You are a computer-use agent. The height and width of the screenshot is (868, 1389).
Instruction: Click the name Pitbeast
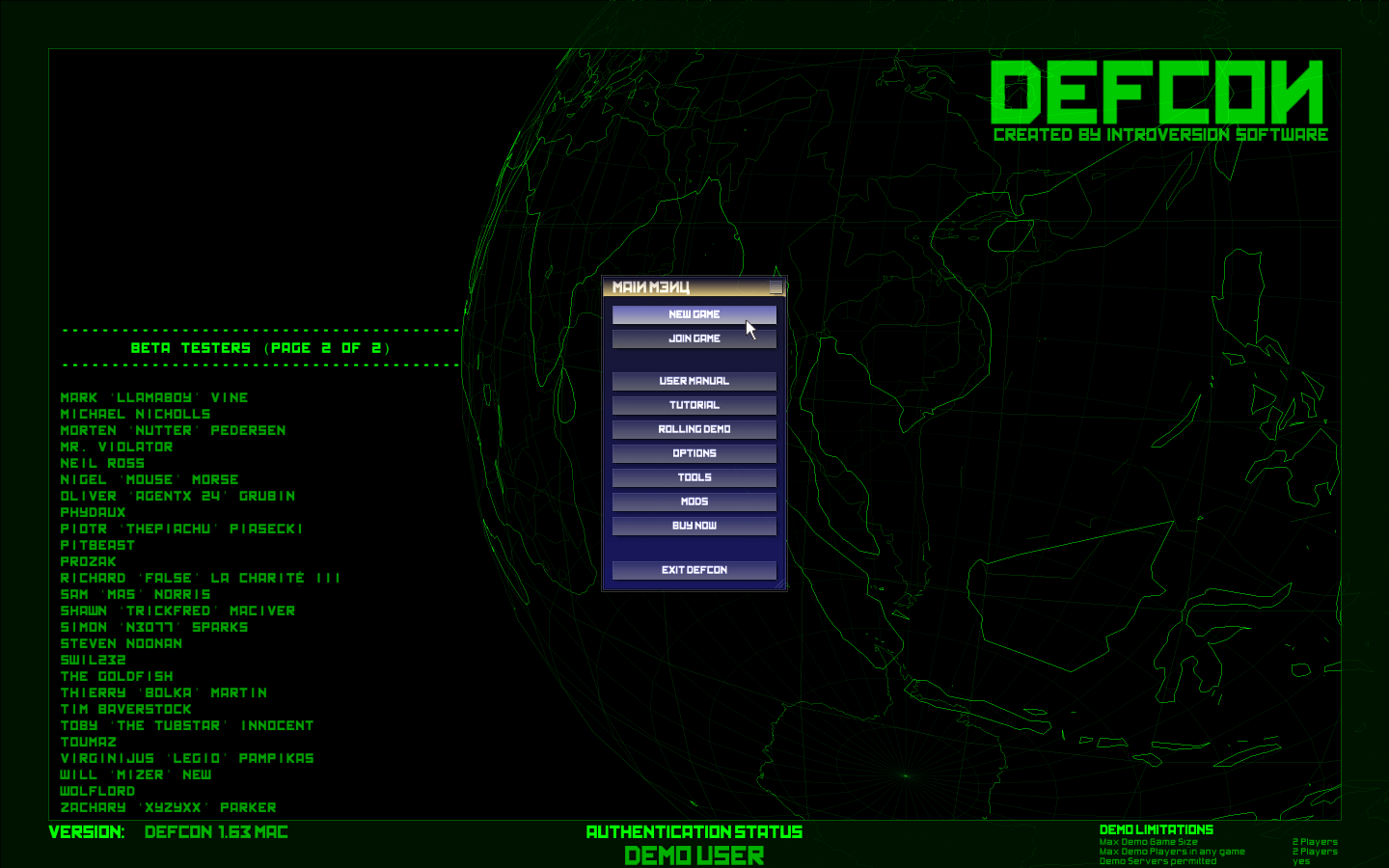[x=97, y=545]
